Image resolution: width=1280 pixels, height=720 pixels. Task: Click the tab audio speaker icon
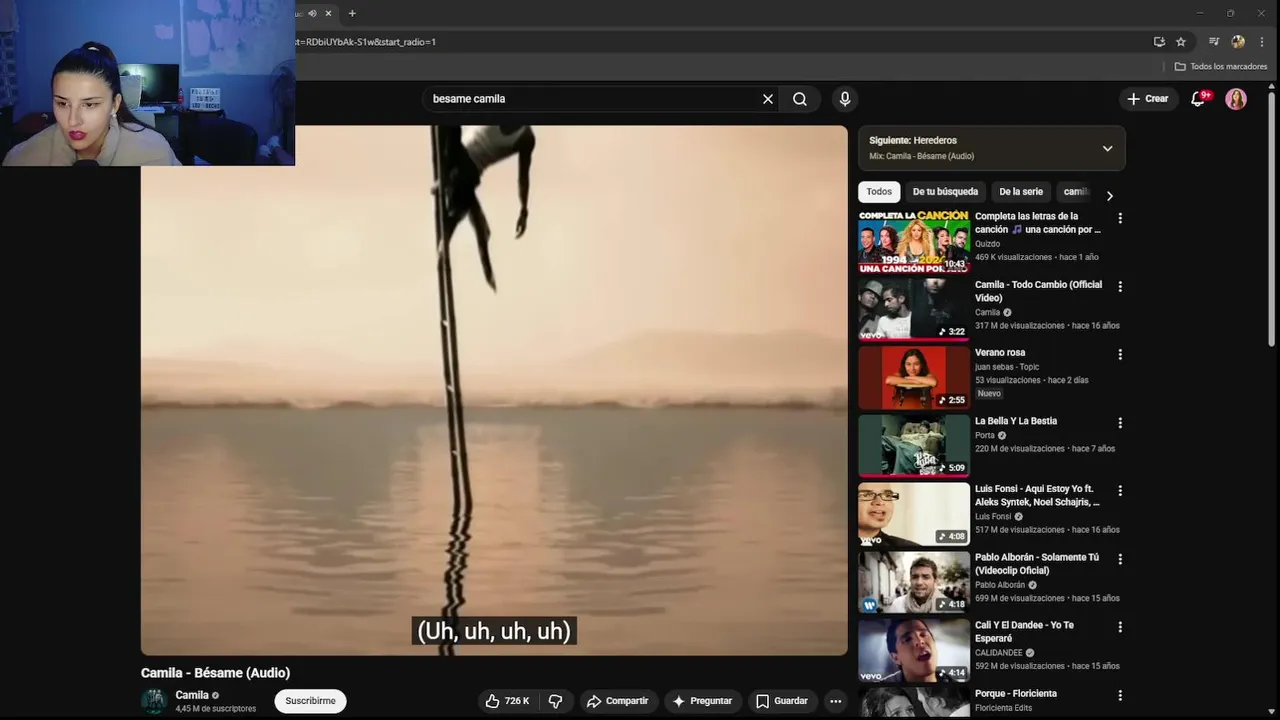click(312, 13)
